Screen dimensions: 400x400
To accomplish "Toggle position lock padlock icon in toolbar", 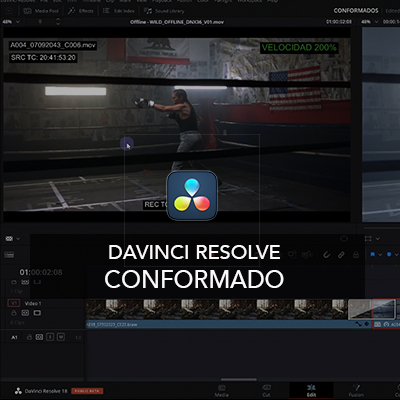I will pyautogui.click(x=356, y=255).
